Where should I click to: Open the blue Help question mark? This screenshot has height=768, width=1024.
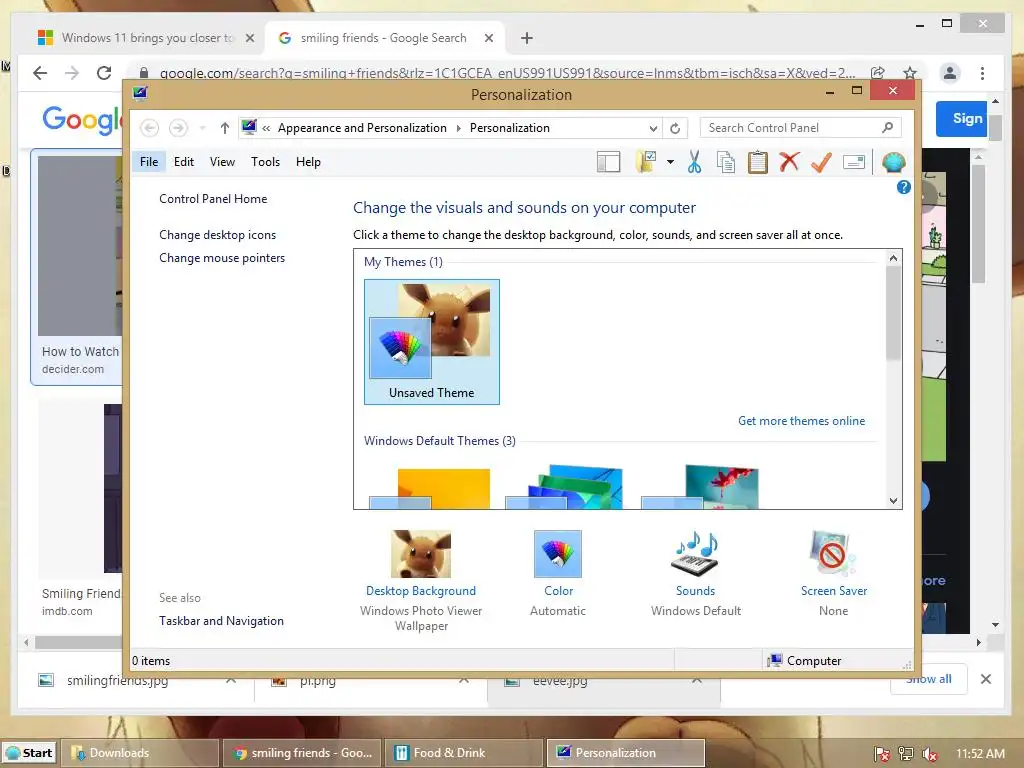(x=903, y=187)
